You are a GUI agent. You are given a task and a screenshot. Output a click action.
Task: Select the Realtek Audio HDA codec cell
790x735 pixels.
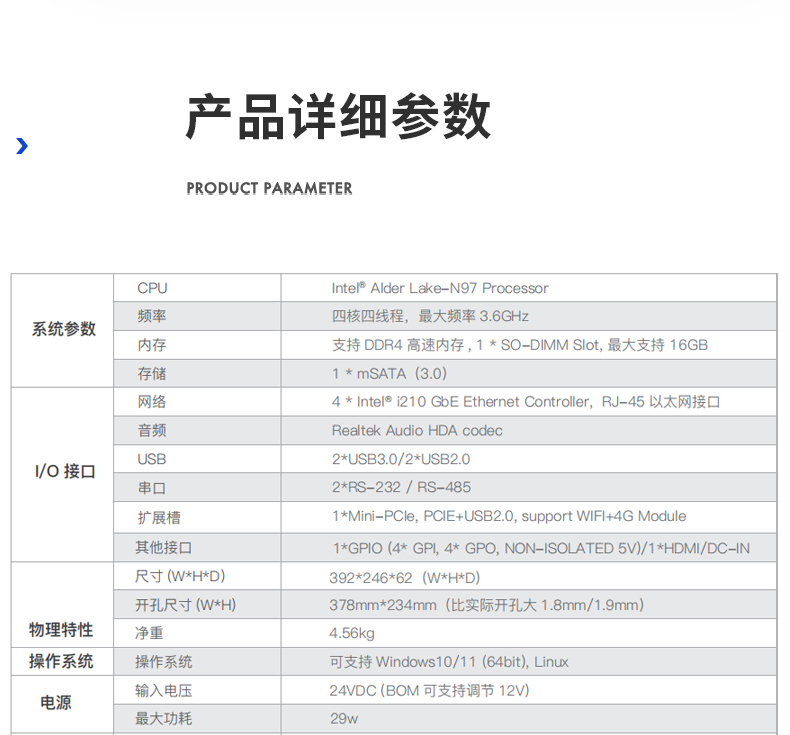tap(417, 431)
